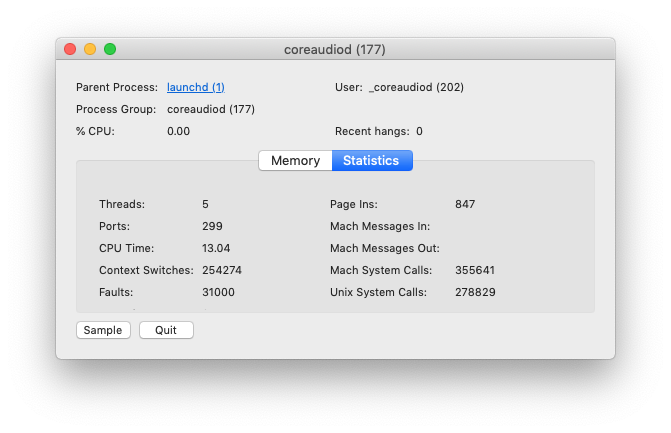Close the coreaudiod window with red button
This screenshot has width=671, height=433.
click(x=70, y=49)
